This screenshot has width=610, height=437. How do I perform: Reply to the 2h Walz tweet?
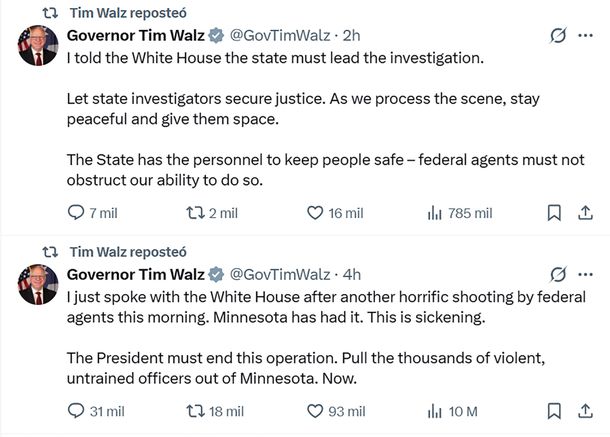[x=76, y=213]
